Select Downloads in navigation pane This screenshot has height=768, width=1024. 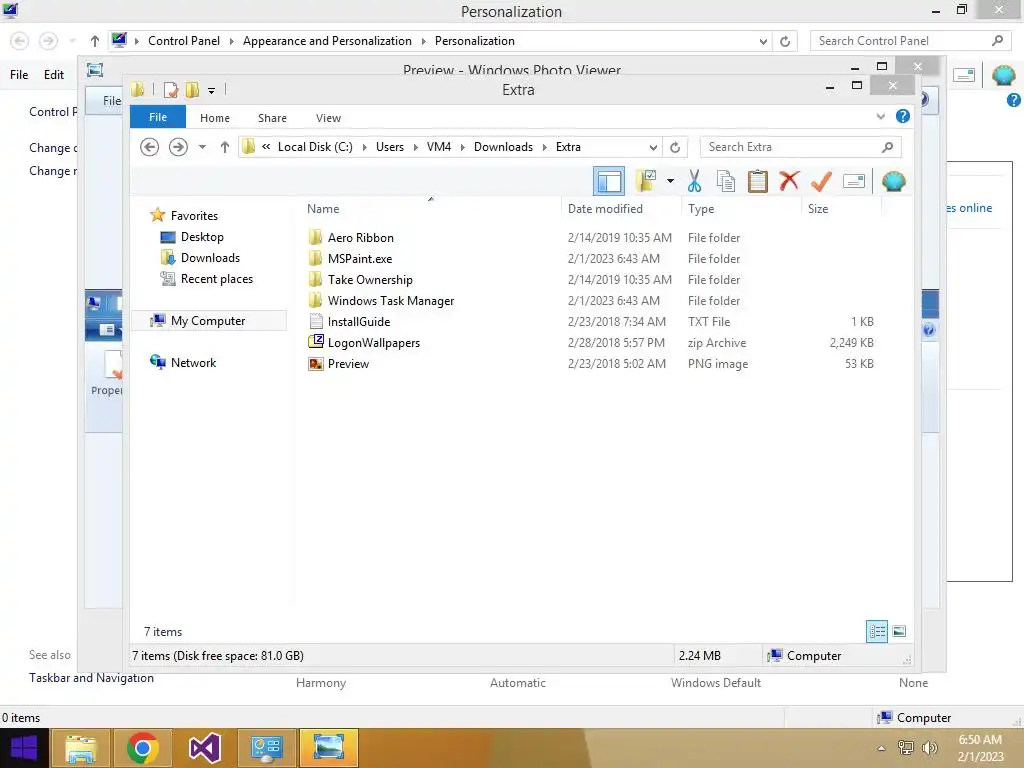pos(210,257)
